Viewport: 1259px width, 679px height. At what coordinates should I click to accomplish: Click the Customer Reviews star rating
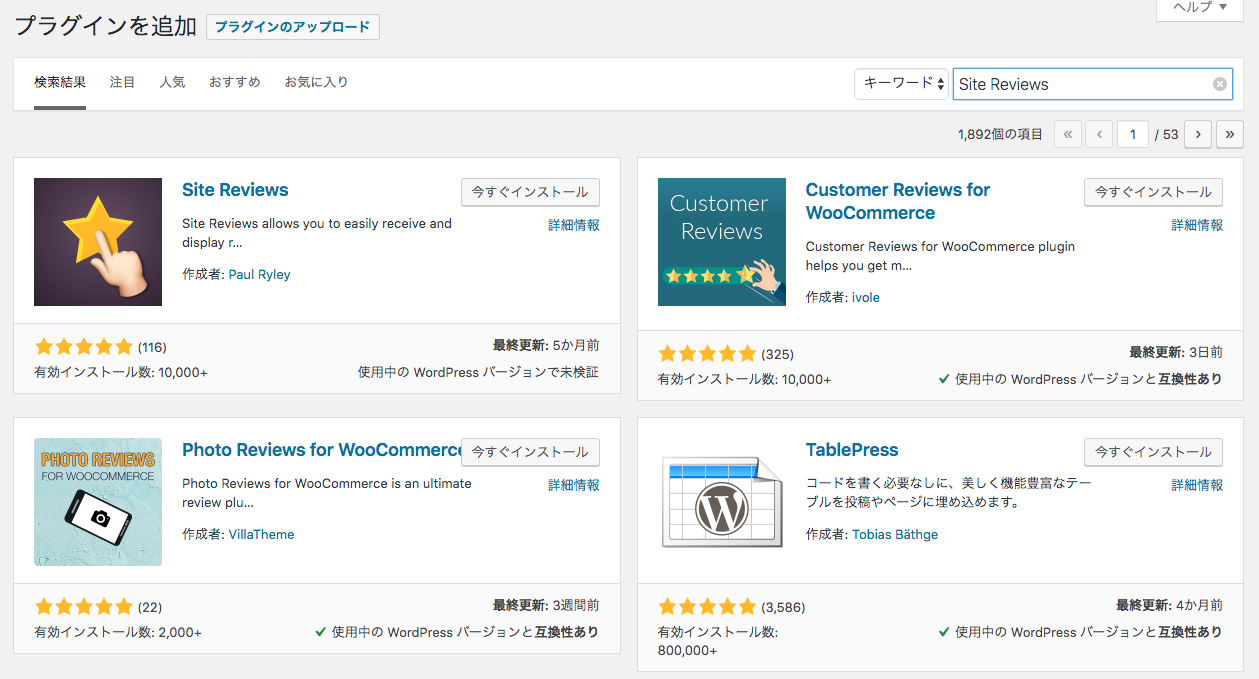pos(708,354)
